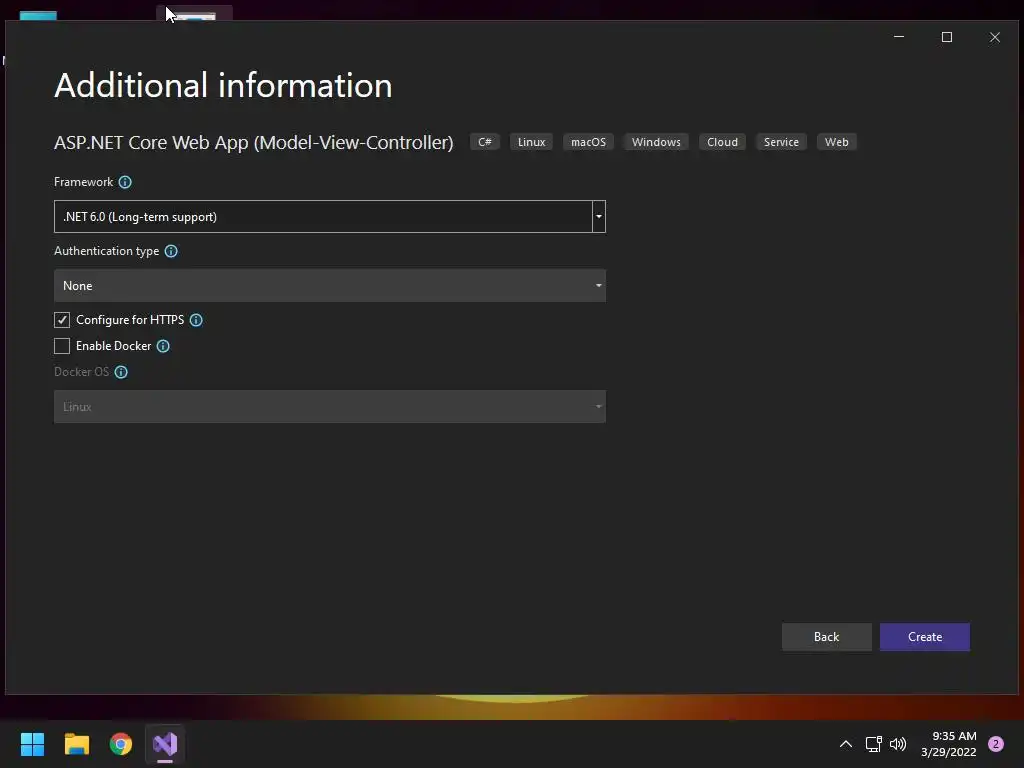Open the Windows Start menu
Image resolution: width=1024 pixels, height=768 pixels.
pyautogui.click(x=32, y=744)
